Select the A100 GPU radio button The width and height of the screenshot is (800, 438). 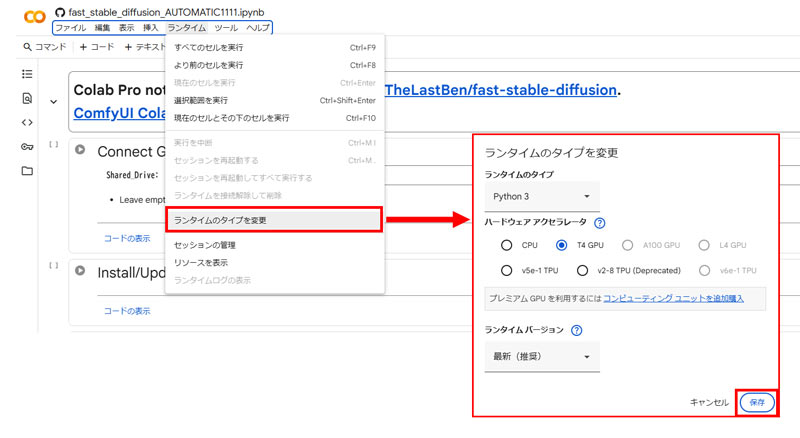point(627,246)
